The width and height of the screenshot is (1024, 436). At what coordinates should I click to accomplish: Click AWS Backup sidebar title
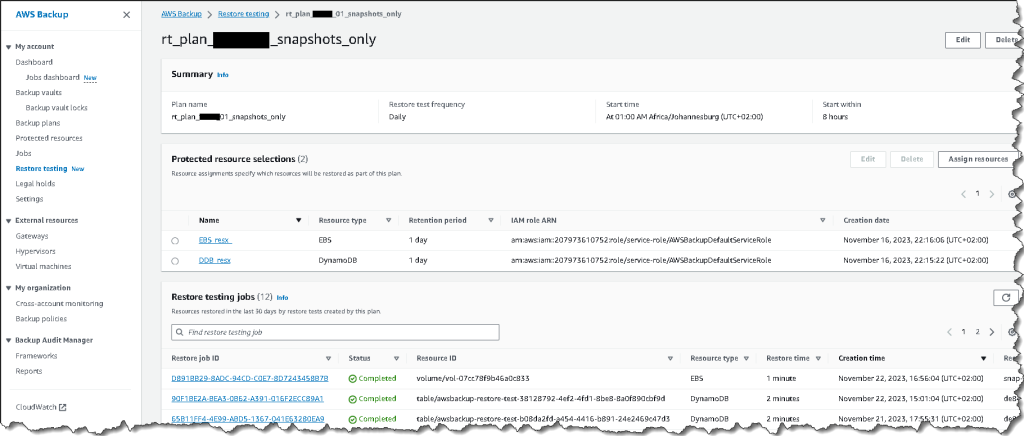42,14
